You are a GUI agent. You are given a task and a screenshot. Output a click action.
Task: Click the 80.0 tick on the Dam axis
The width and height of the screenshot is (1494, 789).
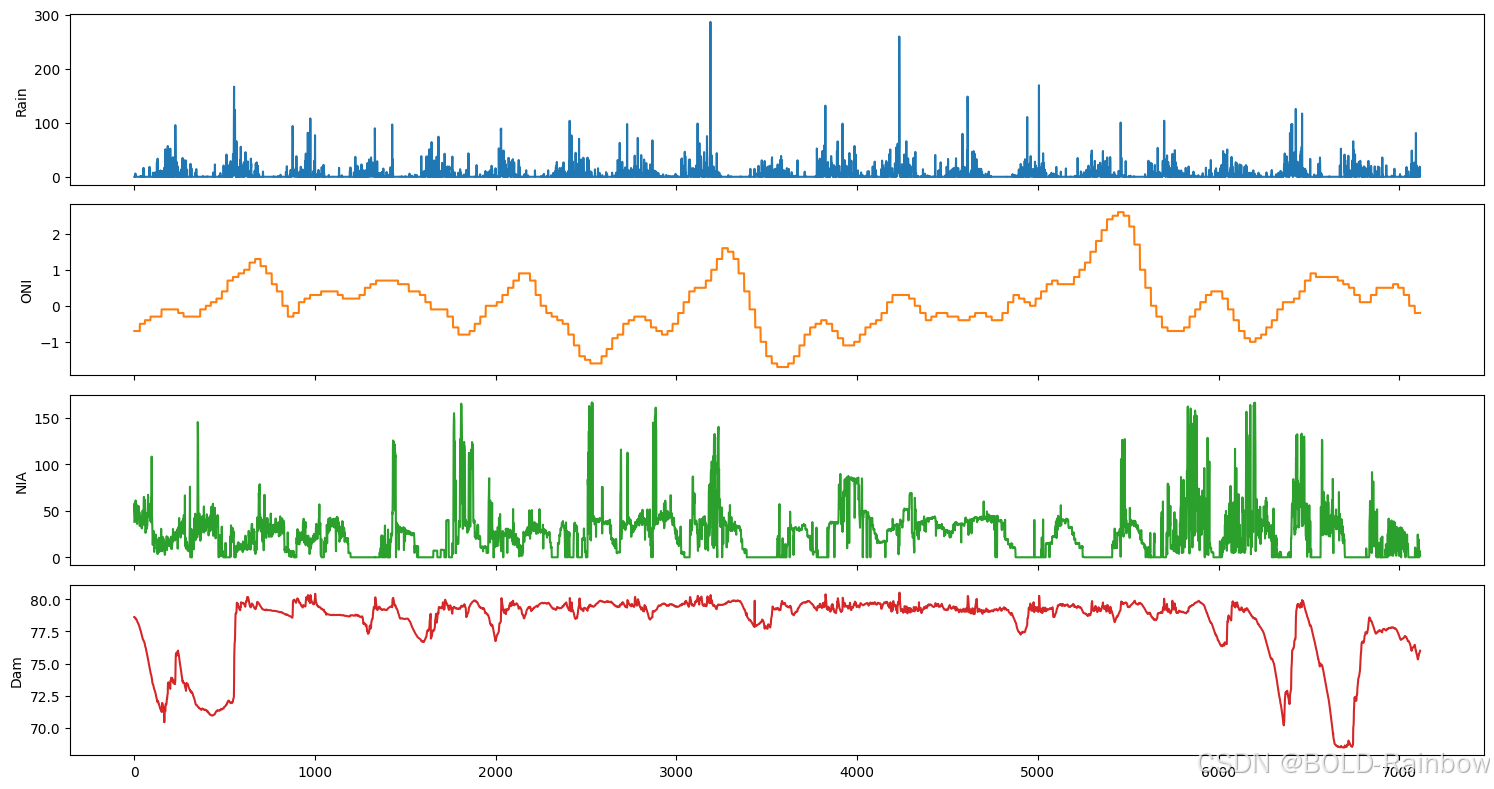click(43, 600)
